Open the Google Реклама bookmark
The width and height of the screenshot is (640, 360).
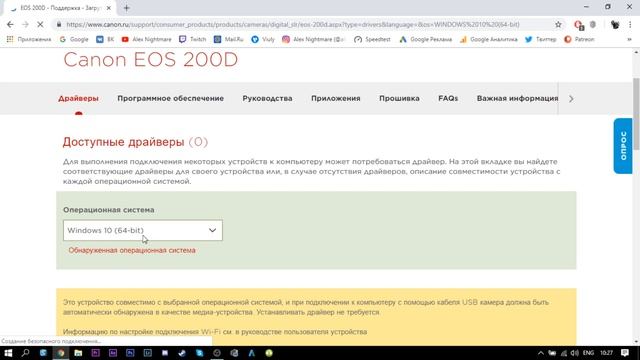[x=425, y=39]
